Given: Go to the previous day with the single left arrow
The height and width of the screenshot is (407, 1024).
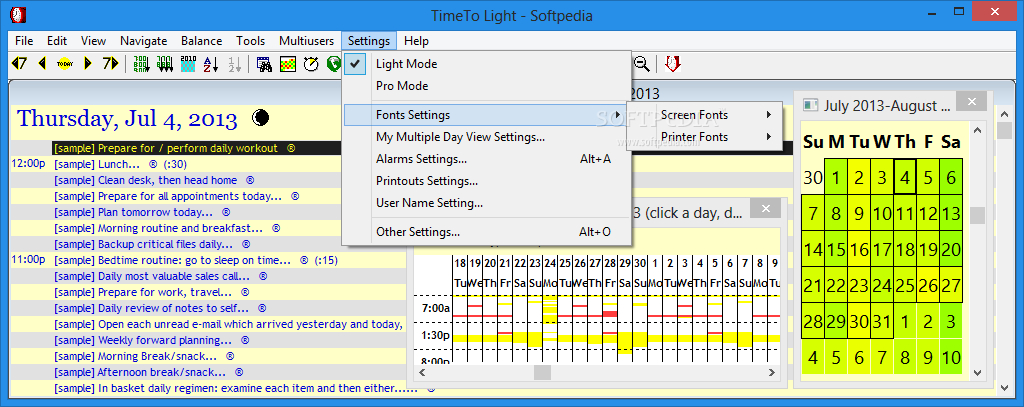Looking at the screenshot, I should [x=42, y=63].
